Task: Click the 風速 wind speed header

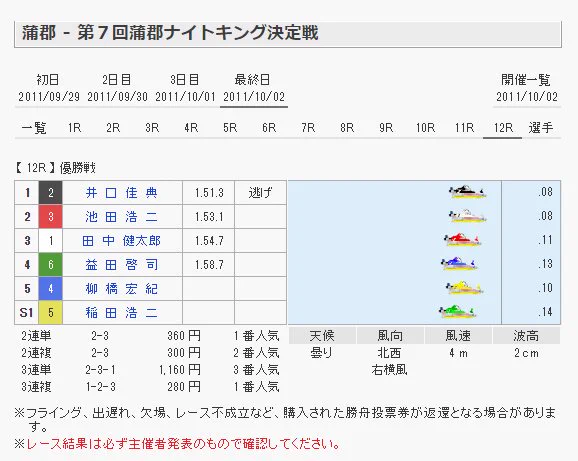Action: click(x=458, y=336)
